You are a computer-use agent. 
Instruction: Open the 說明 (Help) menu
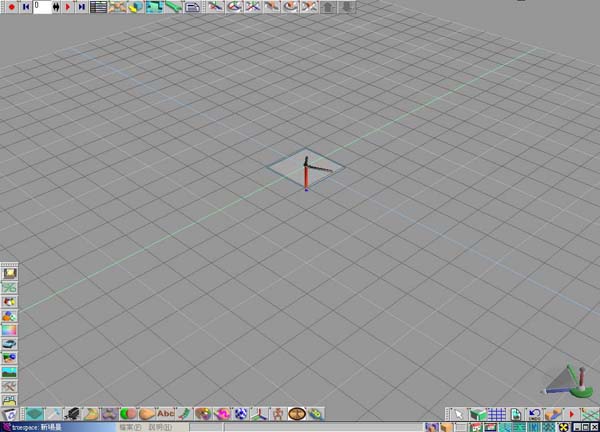click(x=160, y=426)
